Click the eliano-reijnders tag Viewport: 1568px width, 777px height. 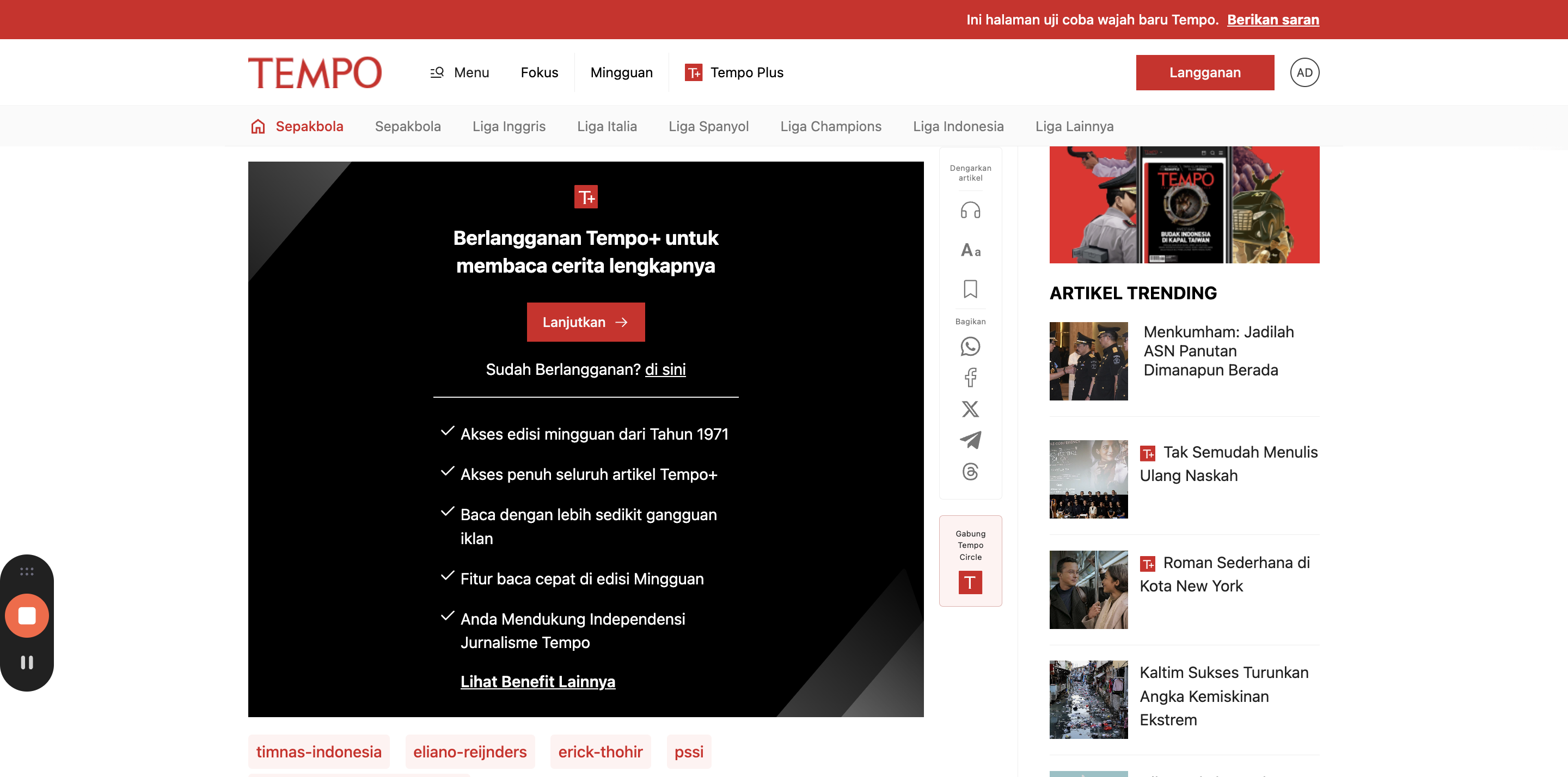point(470,751)
